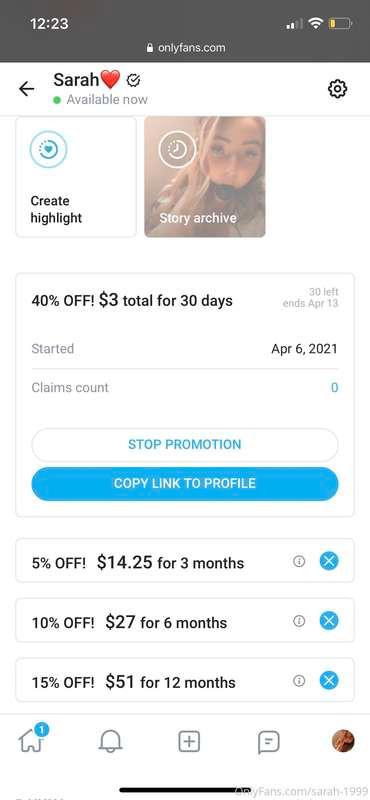
Task: Tap the verified badge next to Sarah
Action: click(x=133, y=80)
